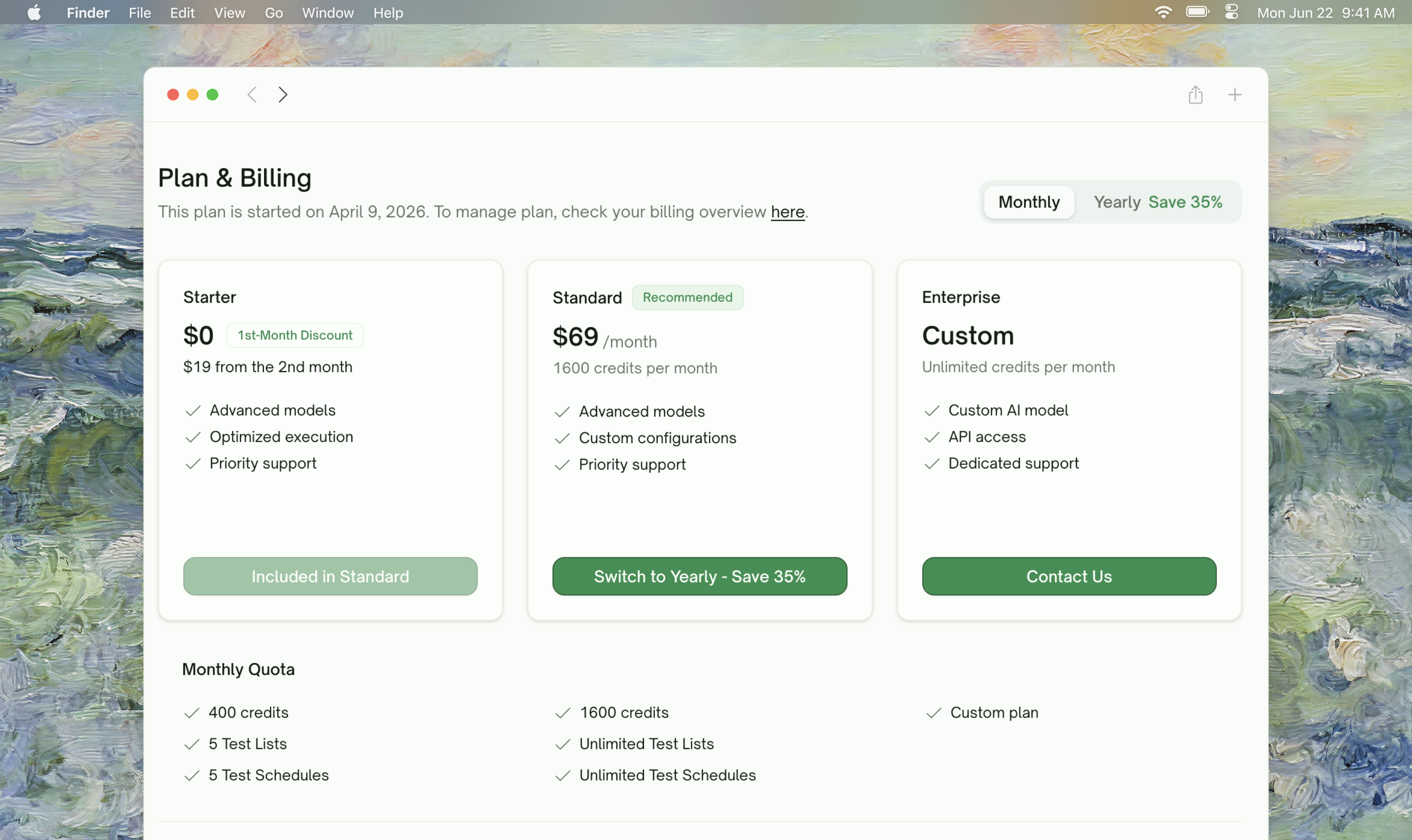Open the Apple menu
1412x840 pixels.
click(34, 12)
